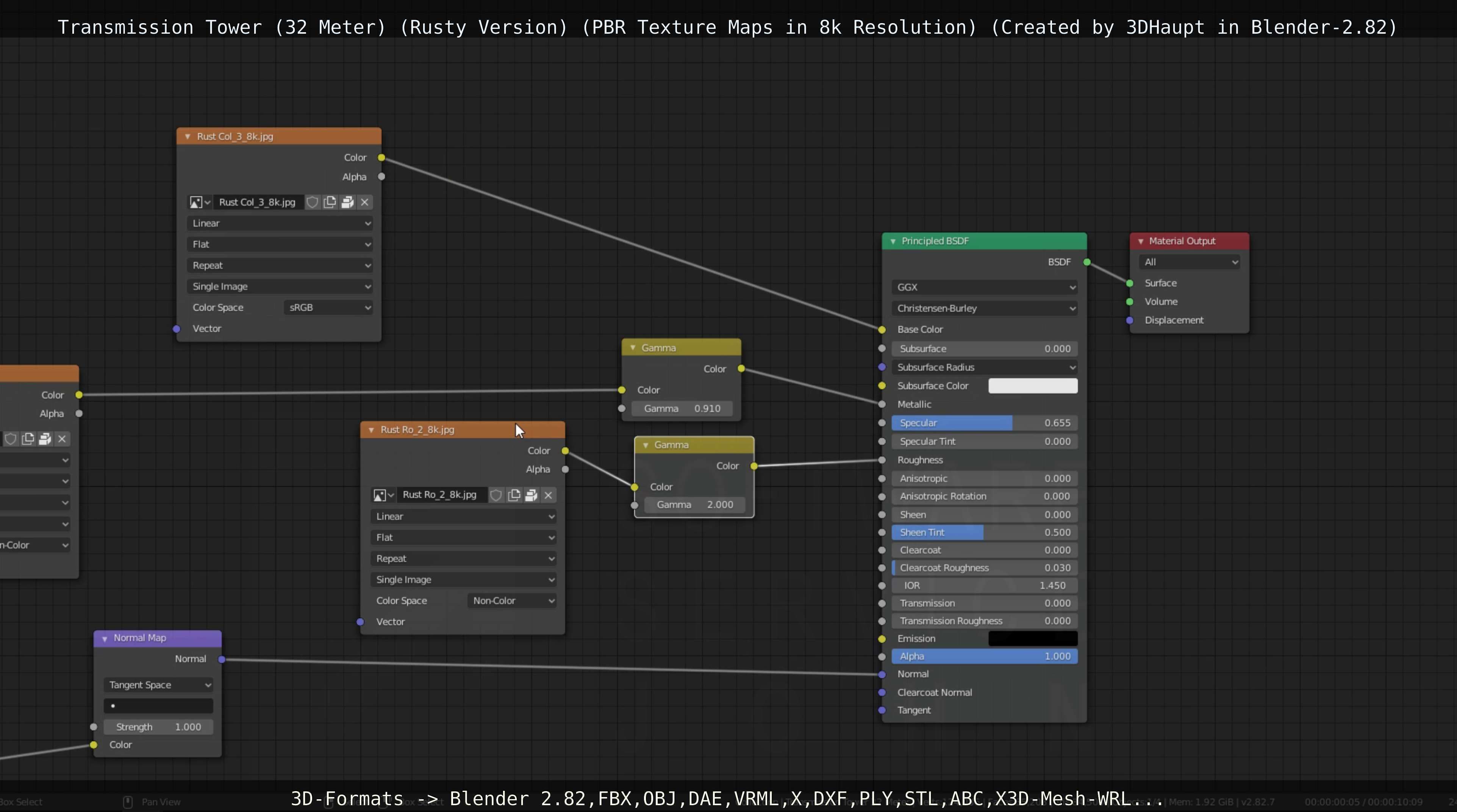Click the fake user shield icon of Rust Col_3_8k.jpg

click(x=312, y=202)
